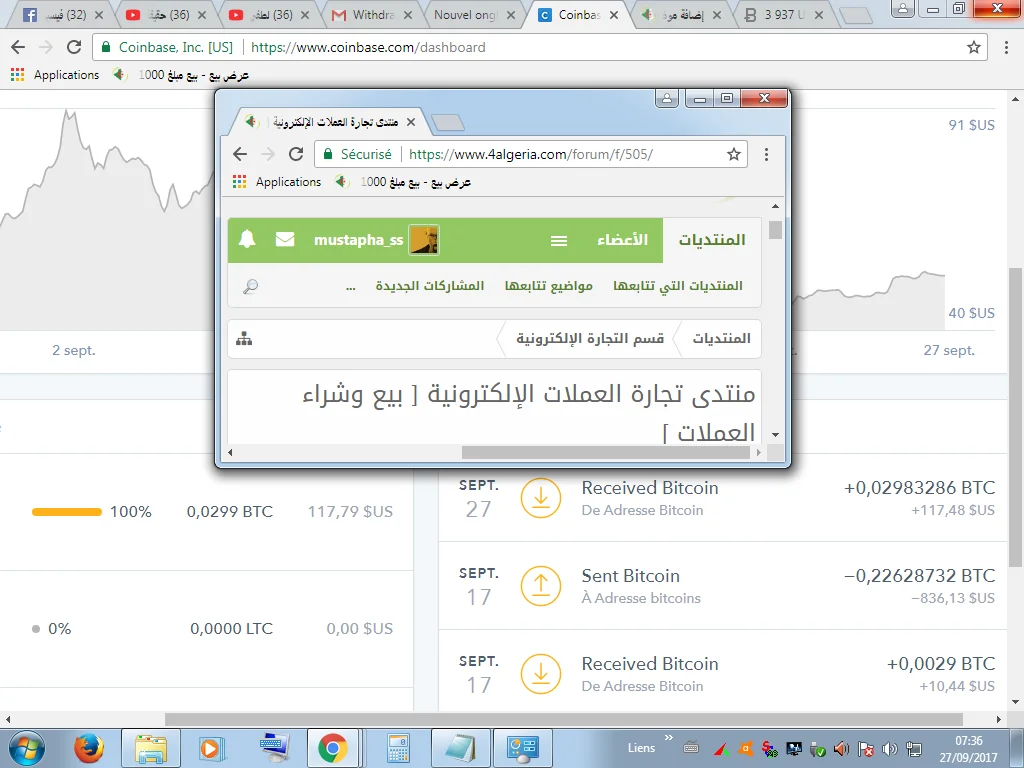
Task: Click the notification bell icon in forum header
Action: click(x=247, y=240)
